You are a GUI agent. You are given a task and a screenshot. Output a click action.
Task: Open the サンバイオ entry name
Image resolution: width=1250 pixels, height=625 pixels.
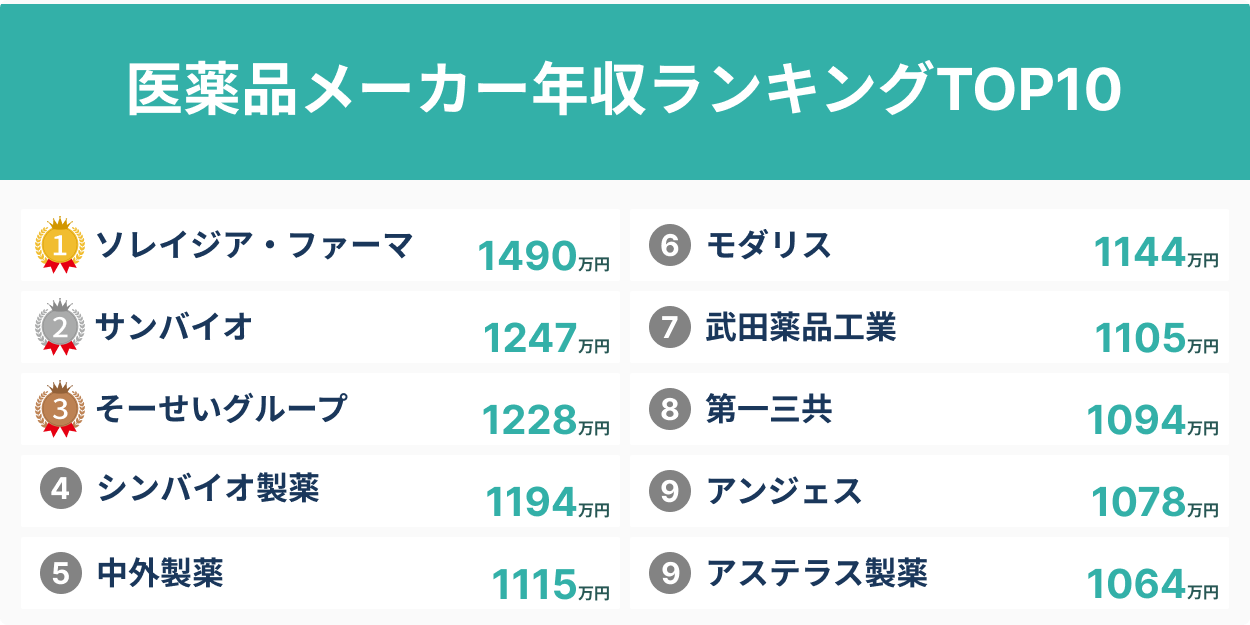click(x=173, y=327)
